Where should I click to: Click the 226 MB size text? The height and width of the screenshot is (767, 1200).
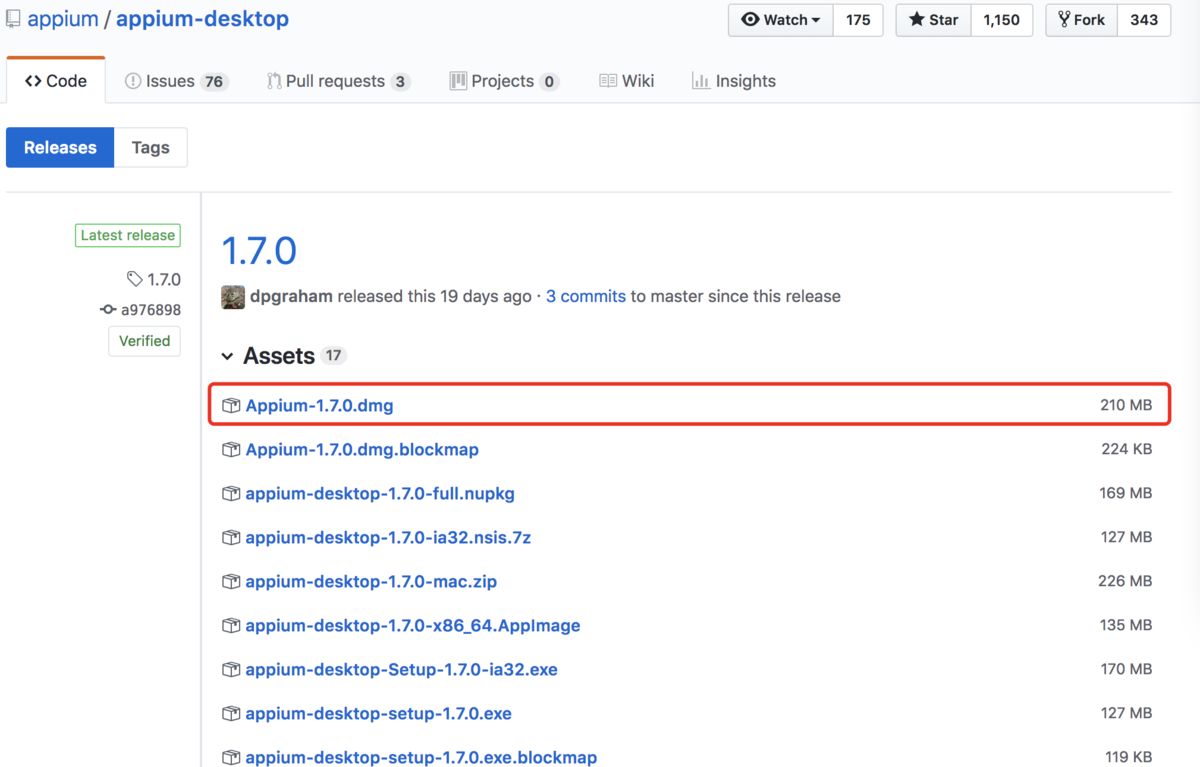pyautogui.click(x=1125, y=581)
